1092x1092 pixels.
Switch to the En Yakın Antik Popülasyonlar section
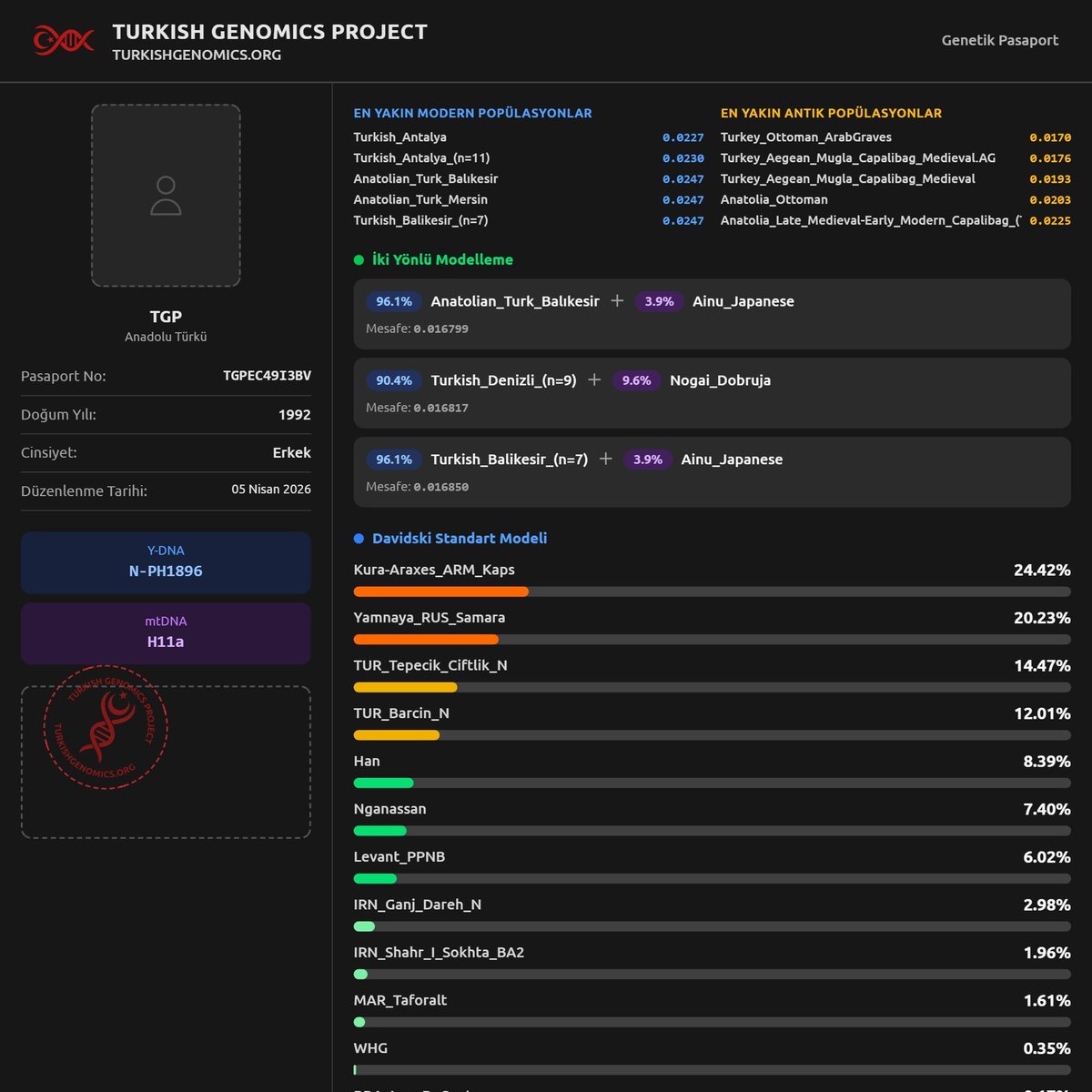point(831,113)
